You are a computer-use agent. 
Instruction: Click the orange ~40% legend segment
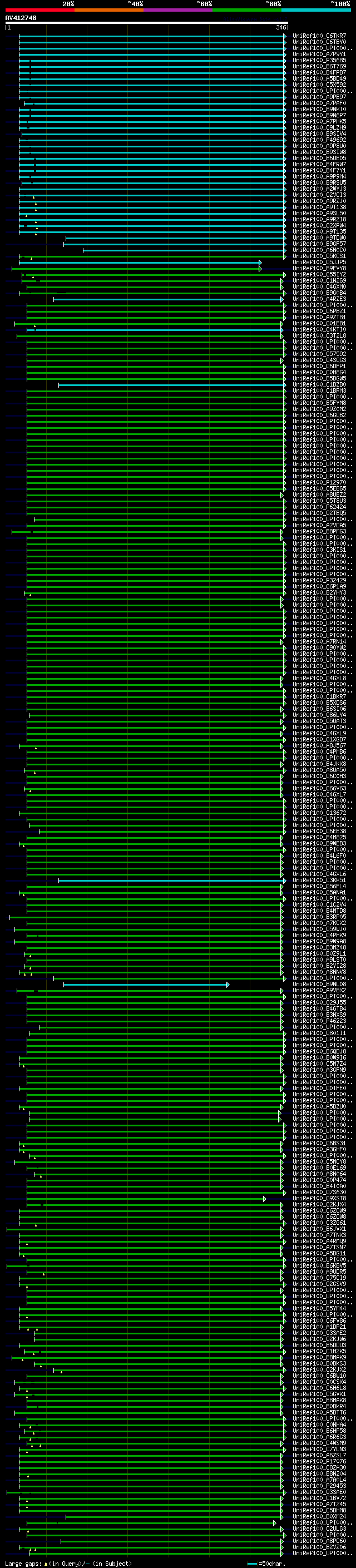click(x=109, y=10)
